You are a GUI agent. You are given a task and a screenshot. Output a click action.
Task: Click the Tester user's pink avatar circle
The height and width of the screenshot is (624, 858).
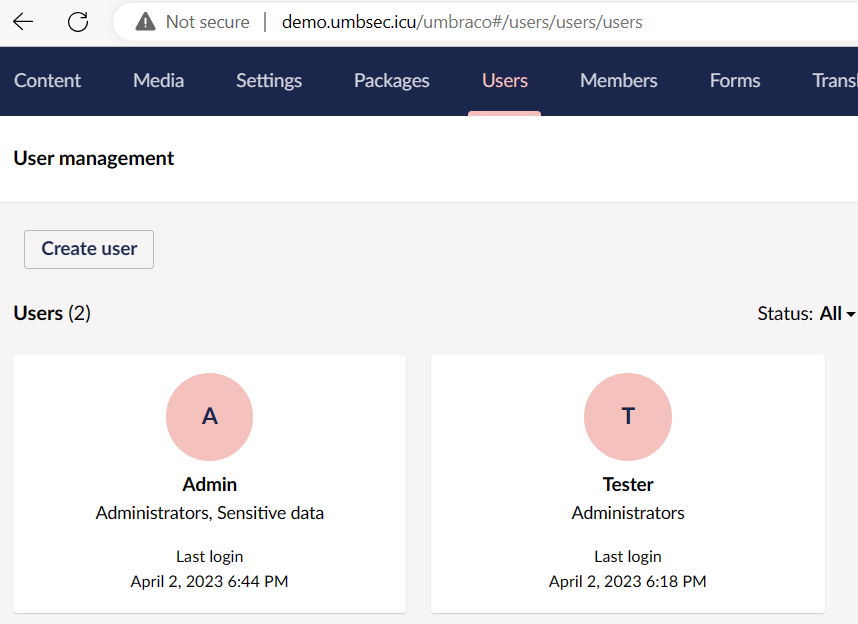pos(627,417)
